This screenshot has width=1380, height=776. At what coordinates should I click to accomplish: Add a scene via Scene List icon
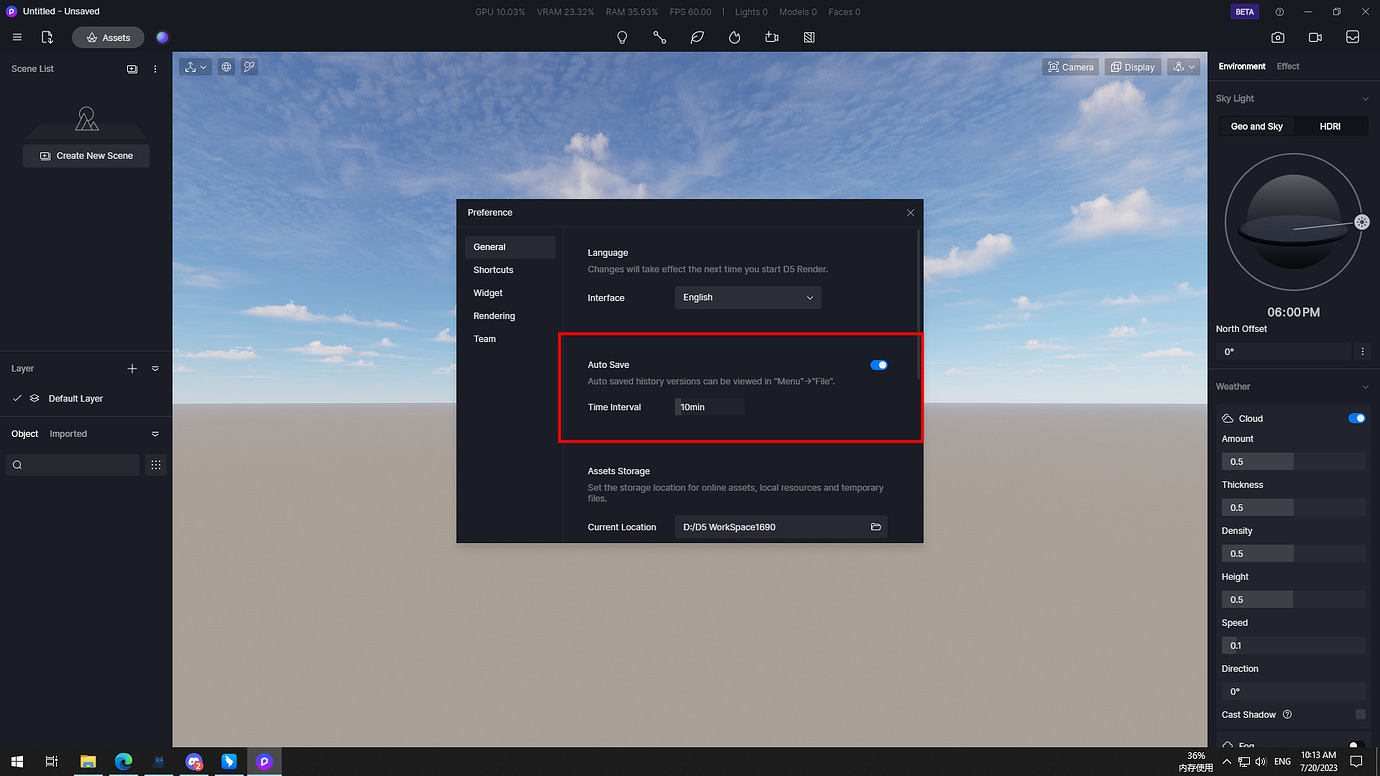[x=132, y=69]
